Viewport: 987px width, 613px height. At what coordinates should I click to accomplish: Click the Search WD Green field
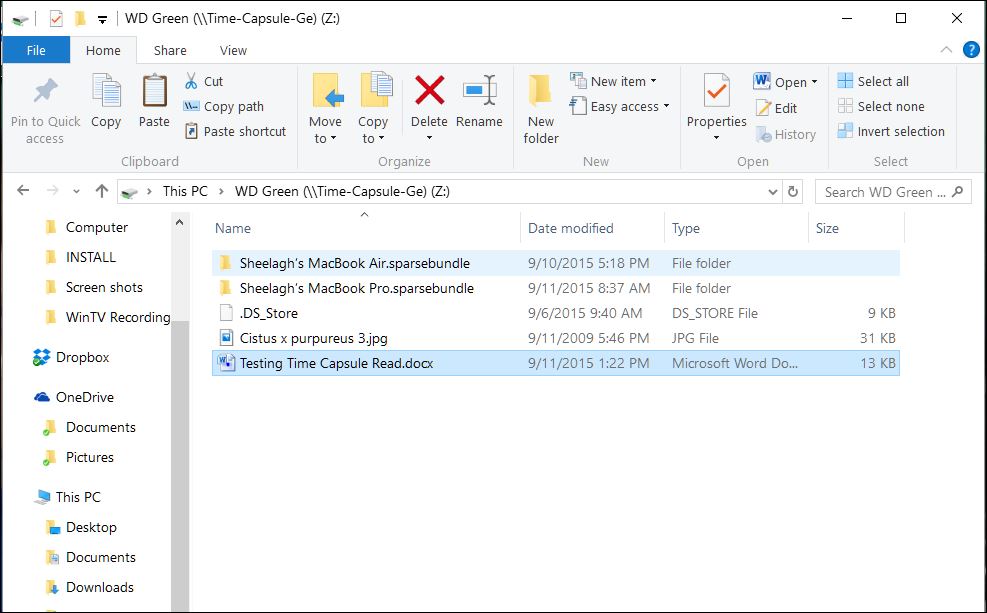point(893,192)
